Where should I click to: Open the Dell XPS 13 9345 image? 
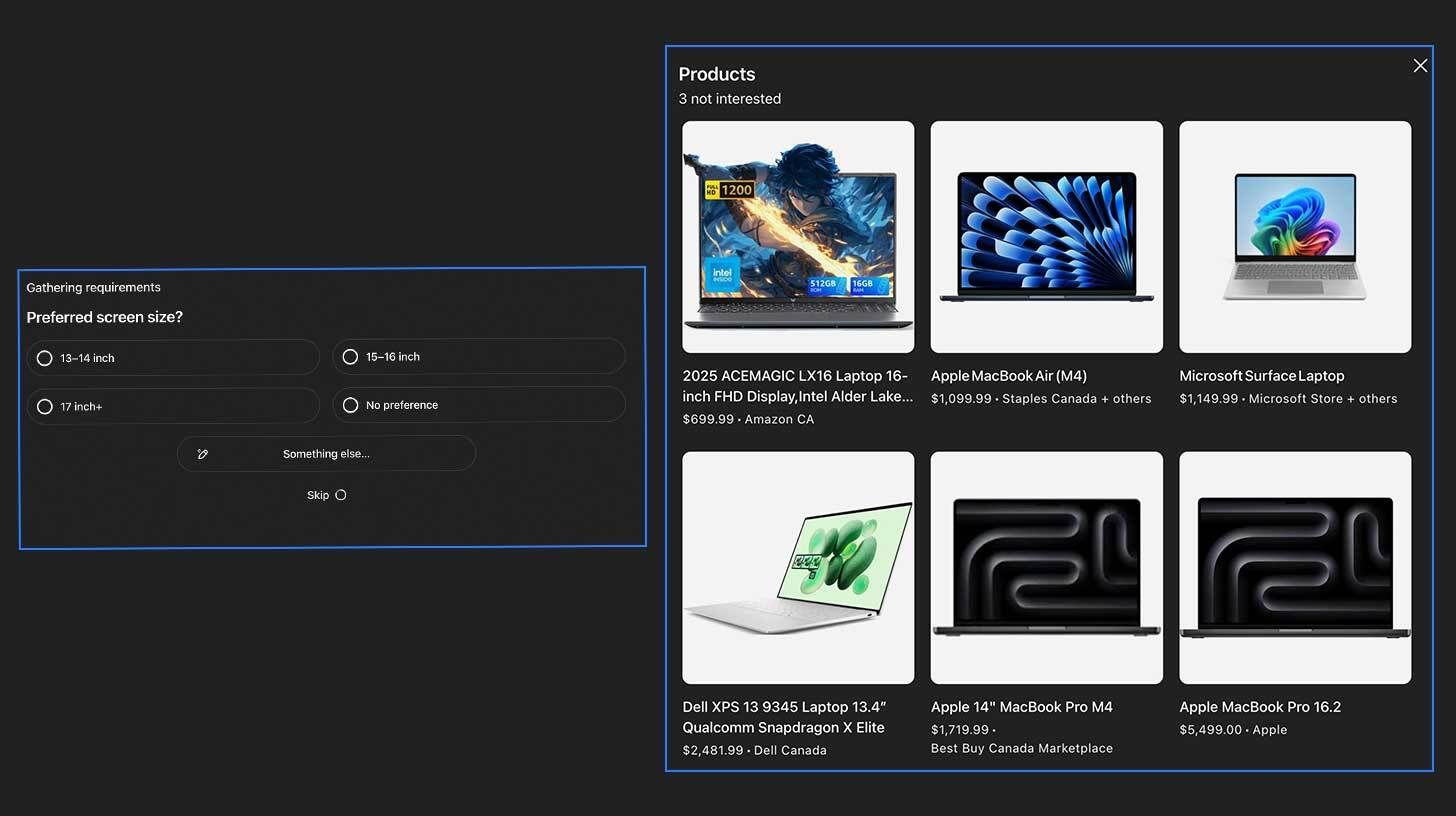[798, 568]
